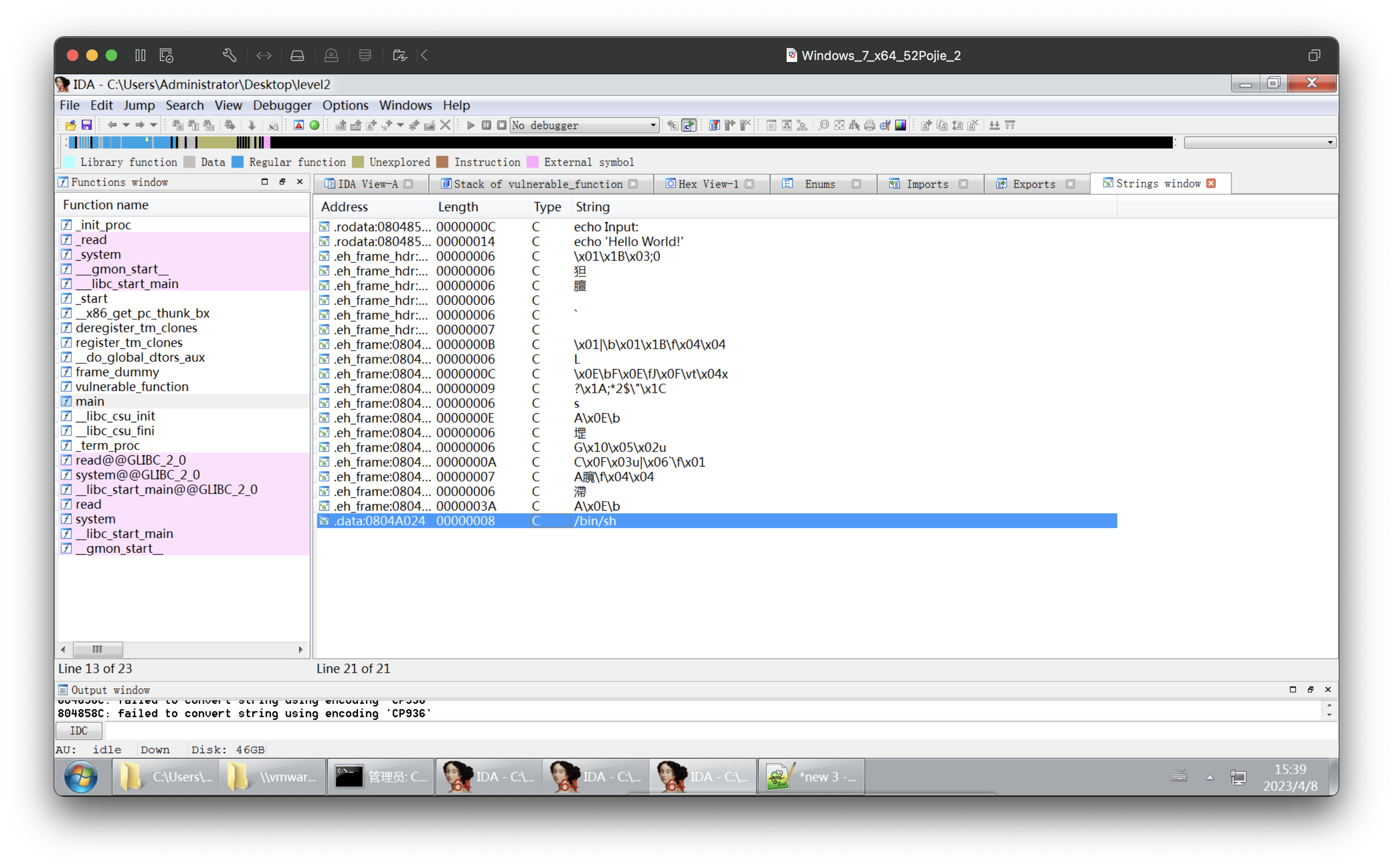The height and width of the screenshot is (868, 1393).
Task: Click the printer icon in toolbar
Action: point(869,125)
